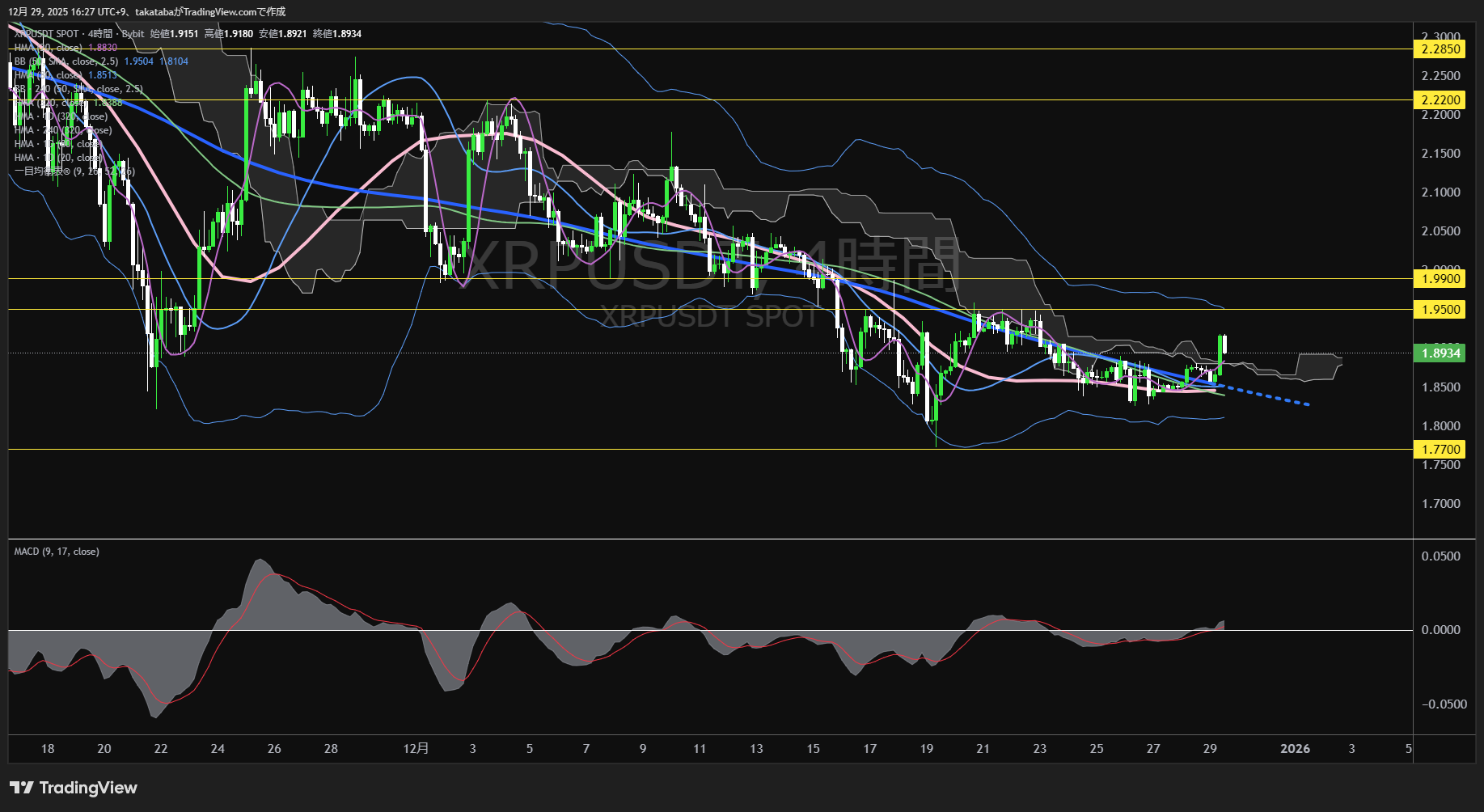Viewport: 1484px width, 812px height.
Task: Select the BB (50, SMA, close, 2.5) legend
Action: (x=66, y=61)
